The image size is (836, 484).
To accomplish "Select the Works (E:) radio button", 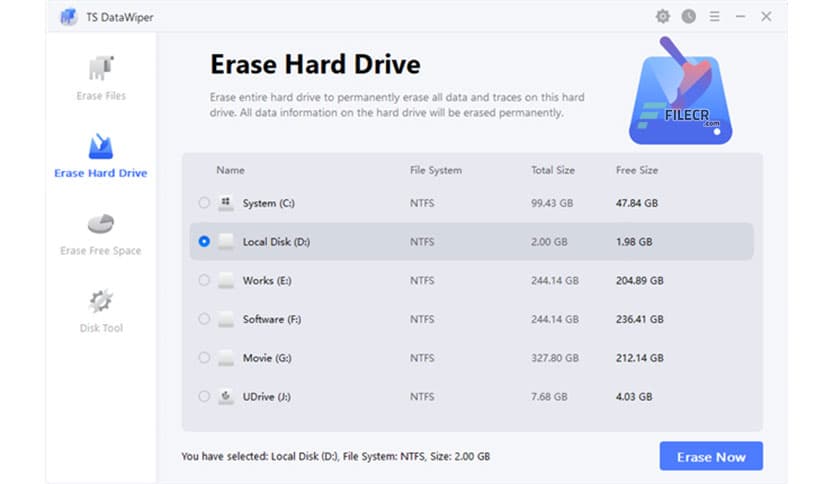I will click(204, 280).
